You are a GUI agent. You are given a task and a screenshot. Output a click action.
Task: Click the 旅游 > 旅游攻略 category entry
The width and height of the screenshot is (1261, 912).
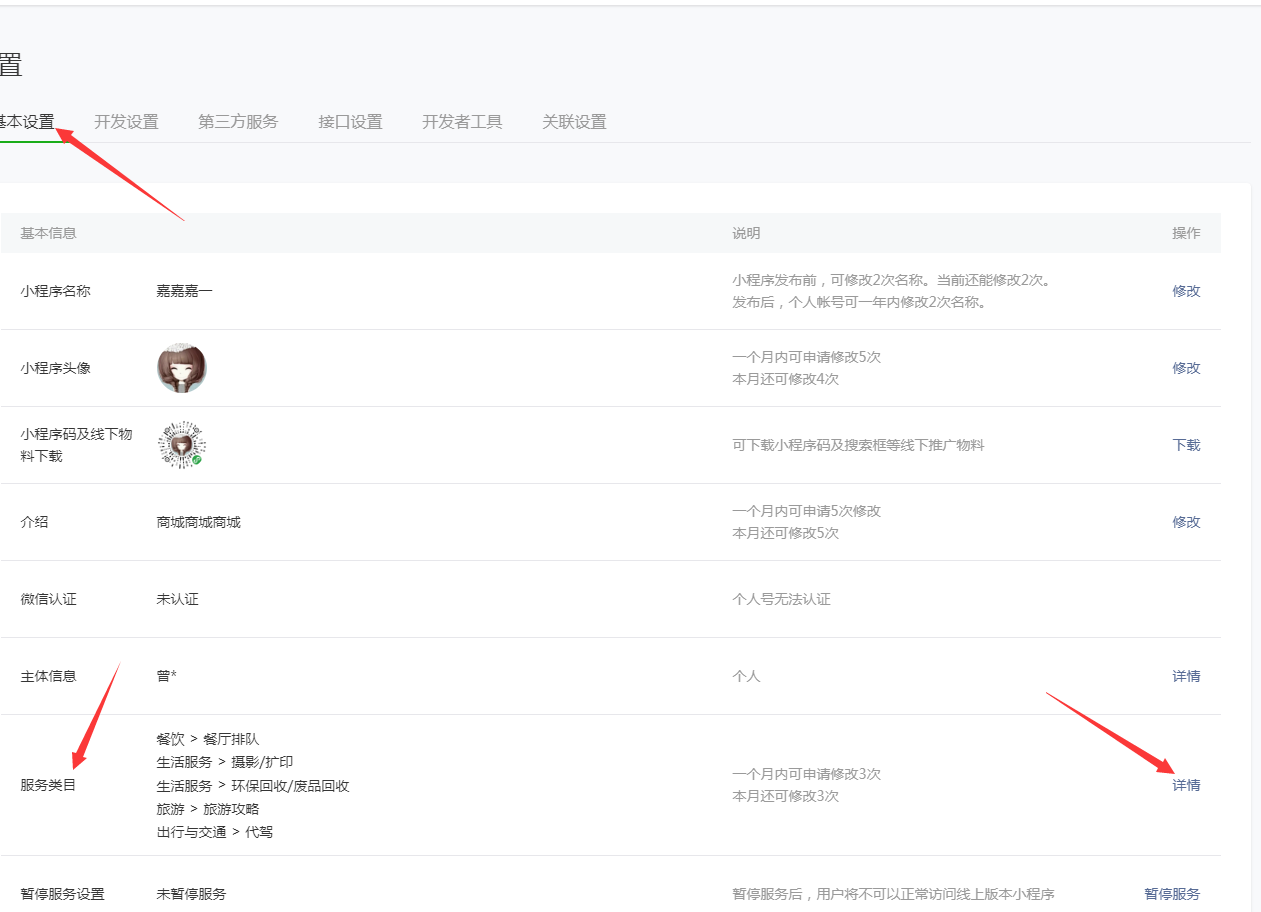208,808
